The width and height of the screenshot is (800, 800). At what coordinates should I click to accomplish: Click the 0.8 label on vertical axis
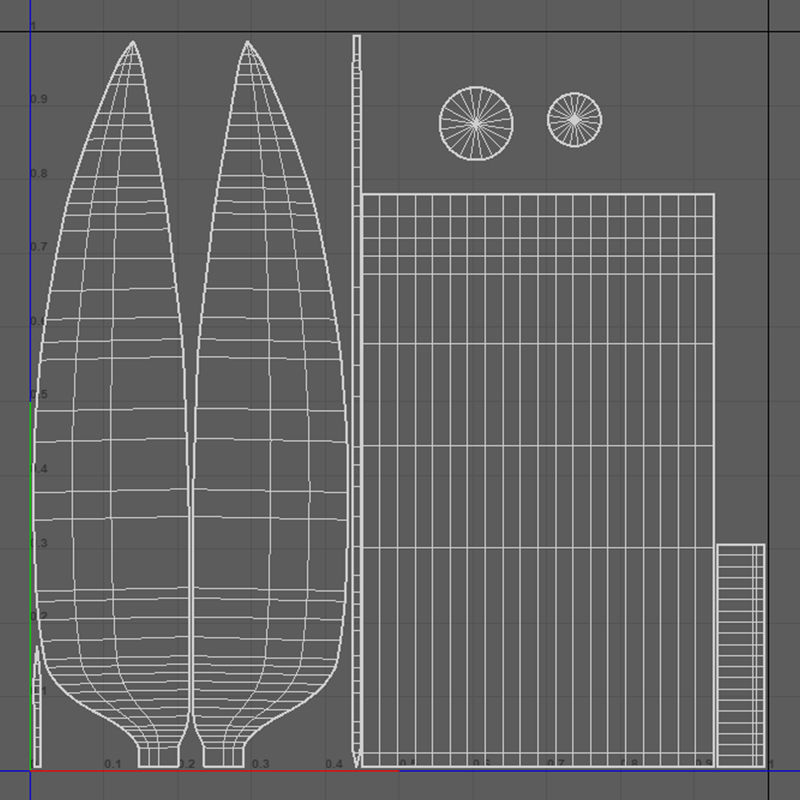click(39, 173)
